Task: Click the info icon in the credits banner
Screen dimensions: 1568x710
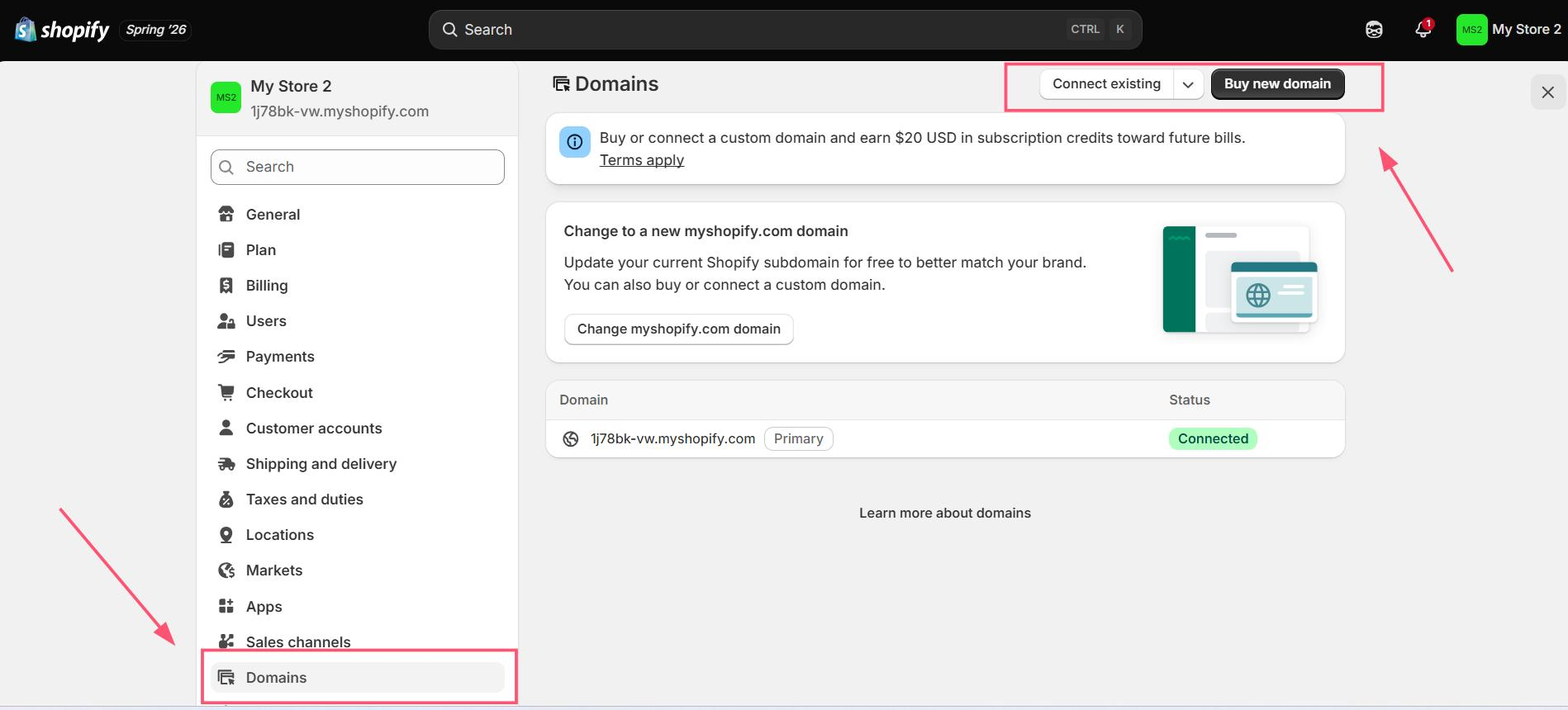Action: (575, 142)
